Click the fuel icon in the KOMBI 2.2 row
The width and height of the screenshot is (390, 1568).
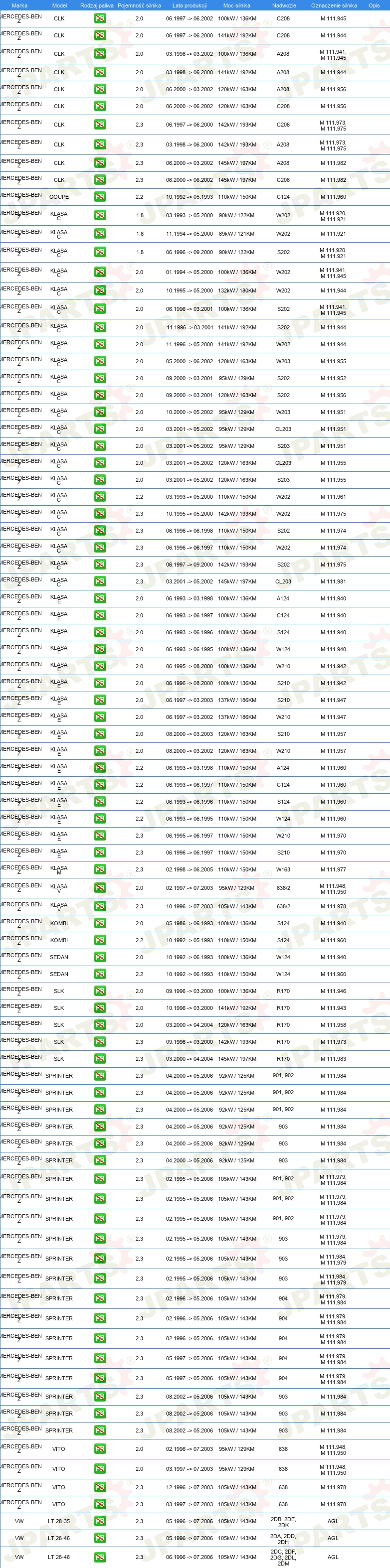(x=100, y=940)
